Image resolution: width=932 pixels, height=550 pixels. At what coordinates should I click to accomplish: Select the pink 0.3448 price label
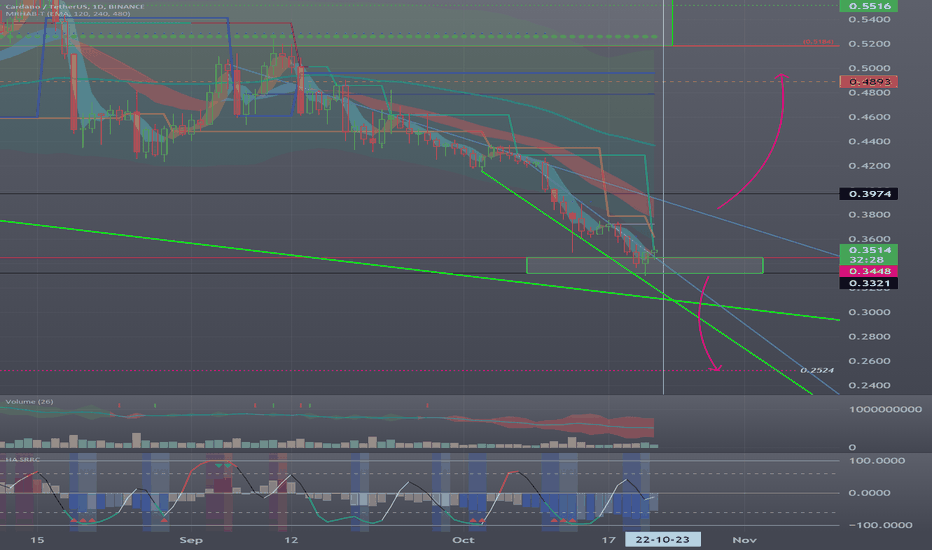(x=868, y=271)
